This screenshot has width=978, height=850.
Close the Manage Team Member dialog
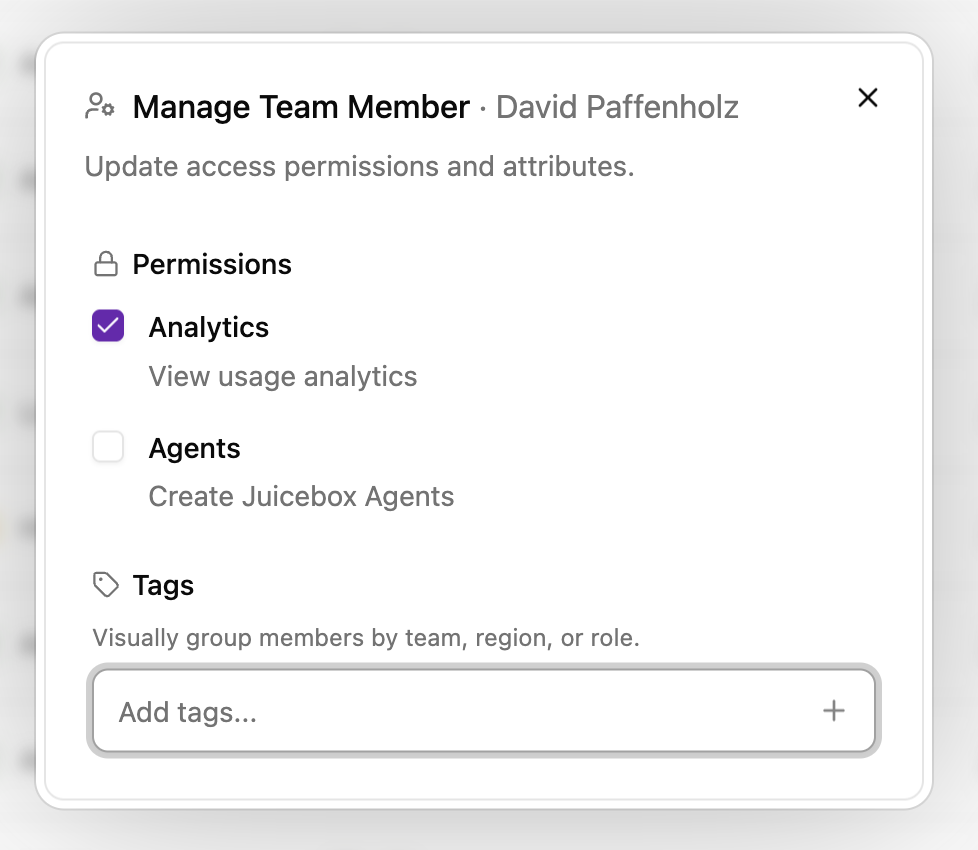coord(868,98)
